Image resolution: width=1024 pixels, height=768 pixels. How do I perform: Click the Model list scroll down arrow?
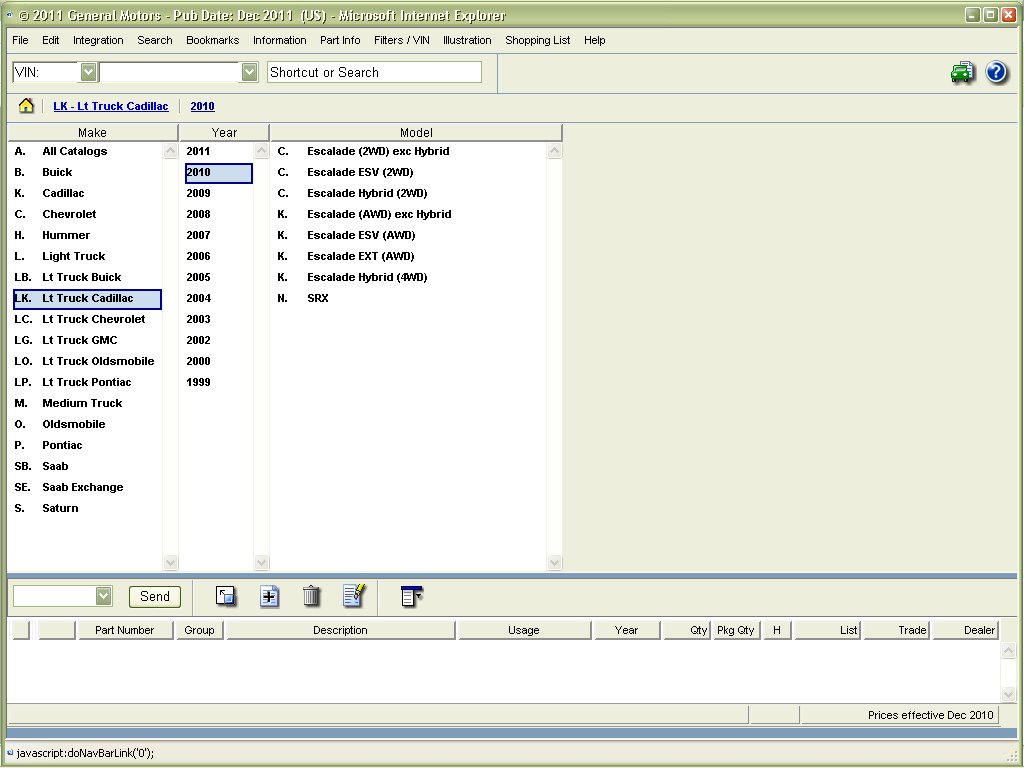pyautogui.click(x=554, y=562)
